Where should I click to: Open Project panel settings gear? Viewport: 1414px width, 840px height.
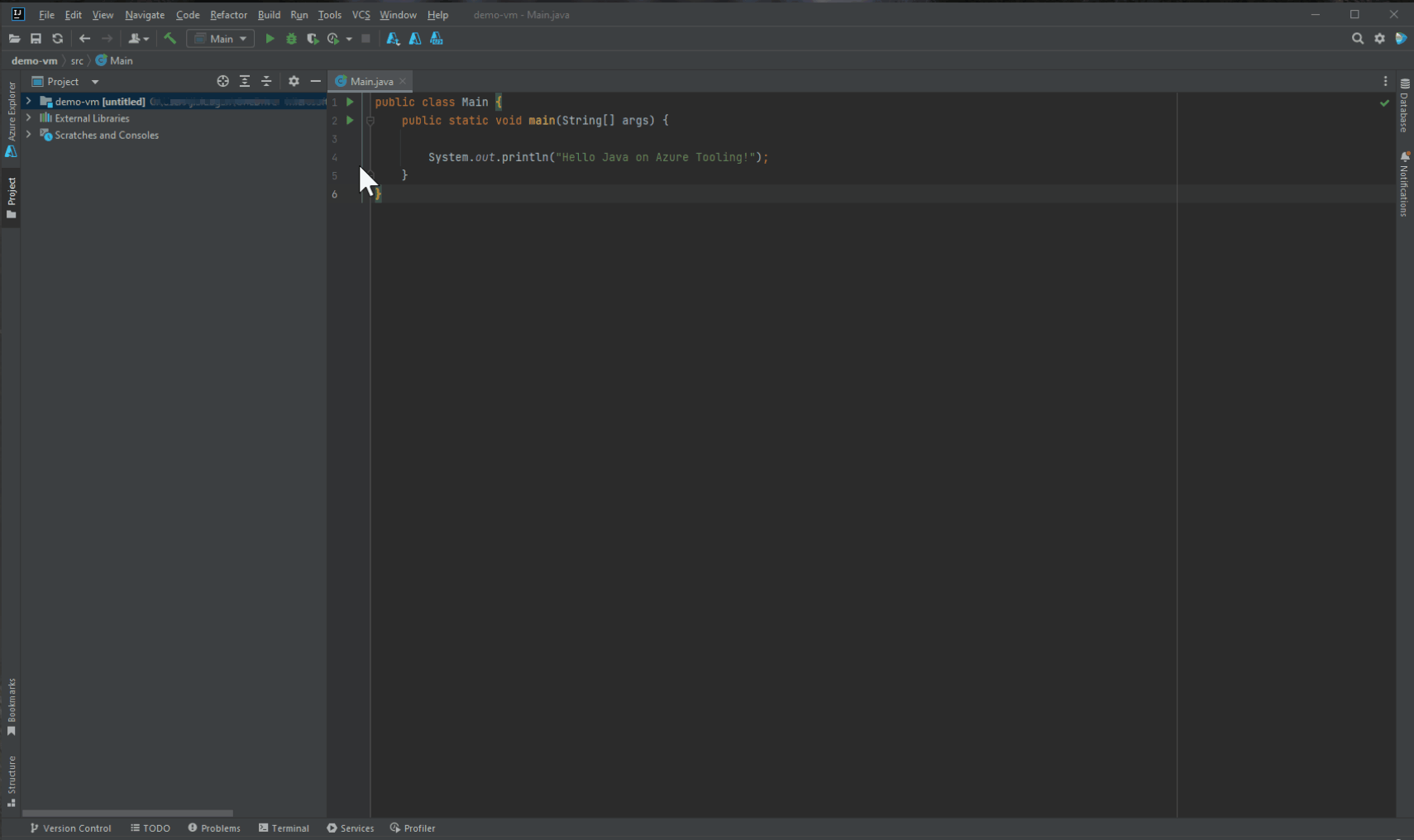294,81
